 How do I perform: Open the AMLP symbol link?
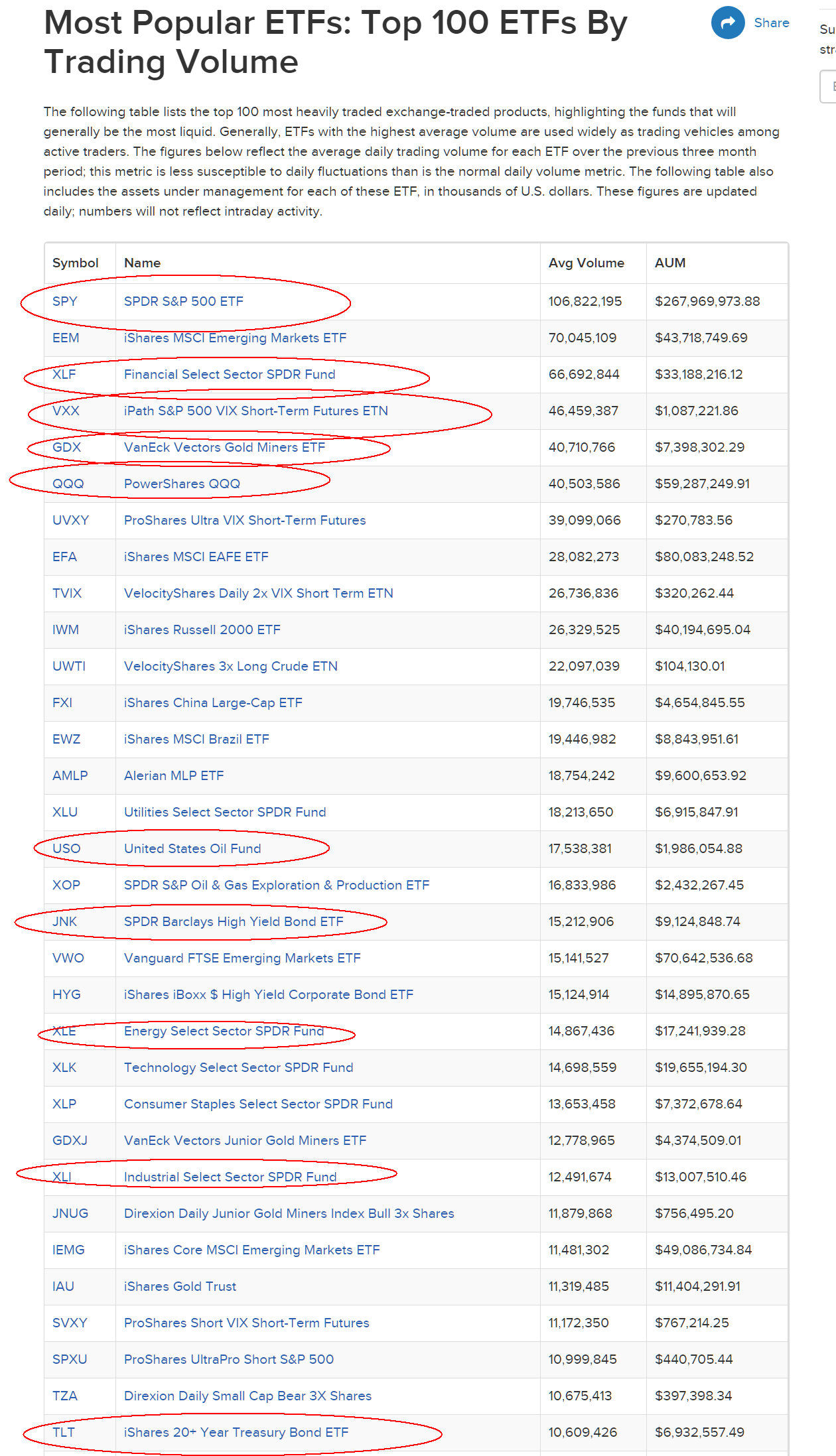(x=70, y=775)
